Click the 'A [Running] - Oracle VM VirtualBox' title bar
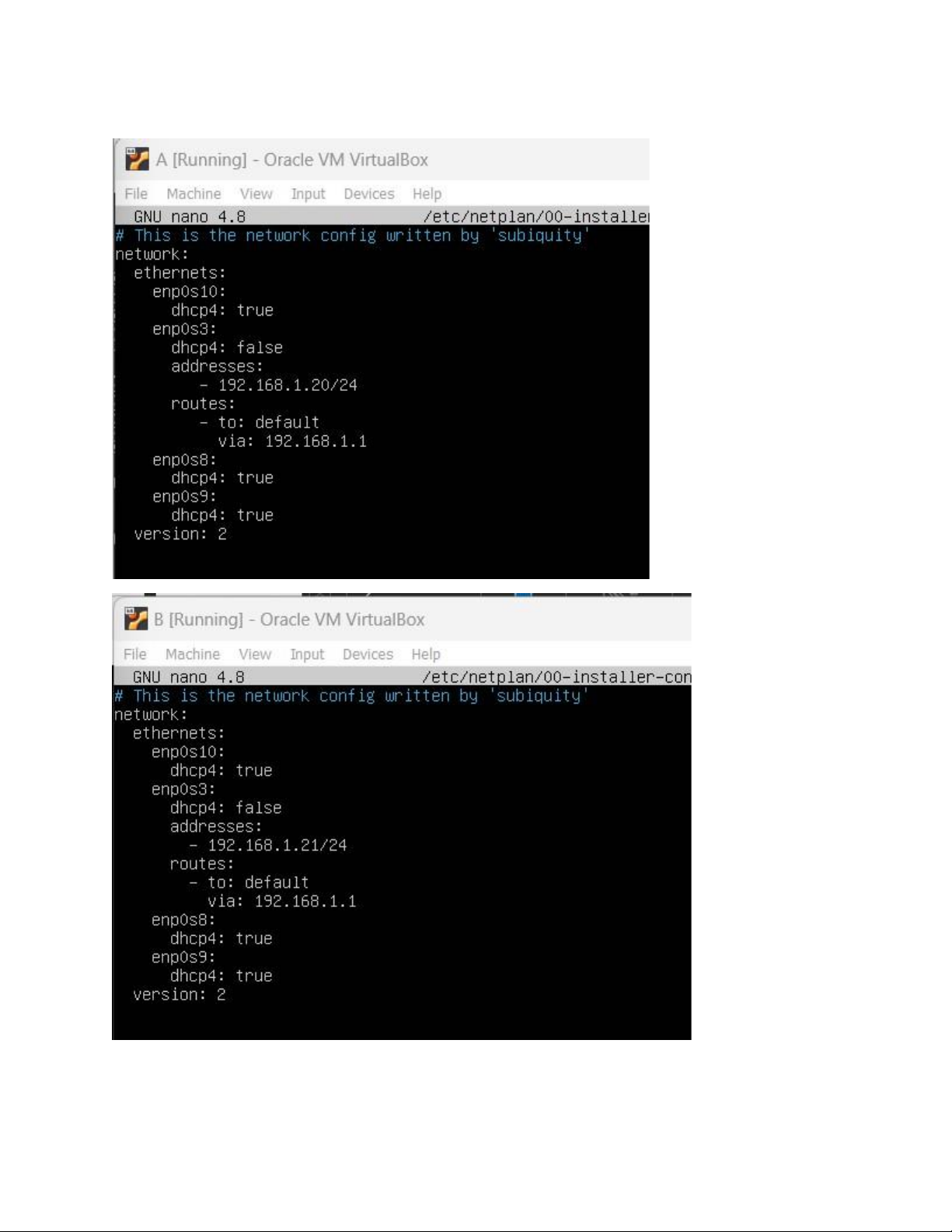This screenshot has width=952, height=1232. pos(381,159)
